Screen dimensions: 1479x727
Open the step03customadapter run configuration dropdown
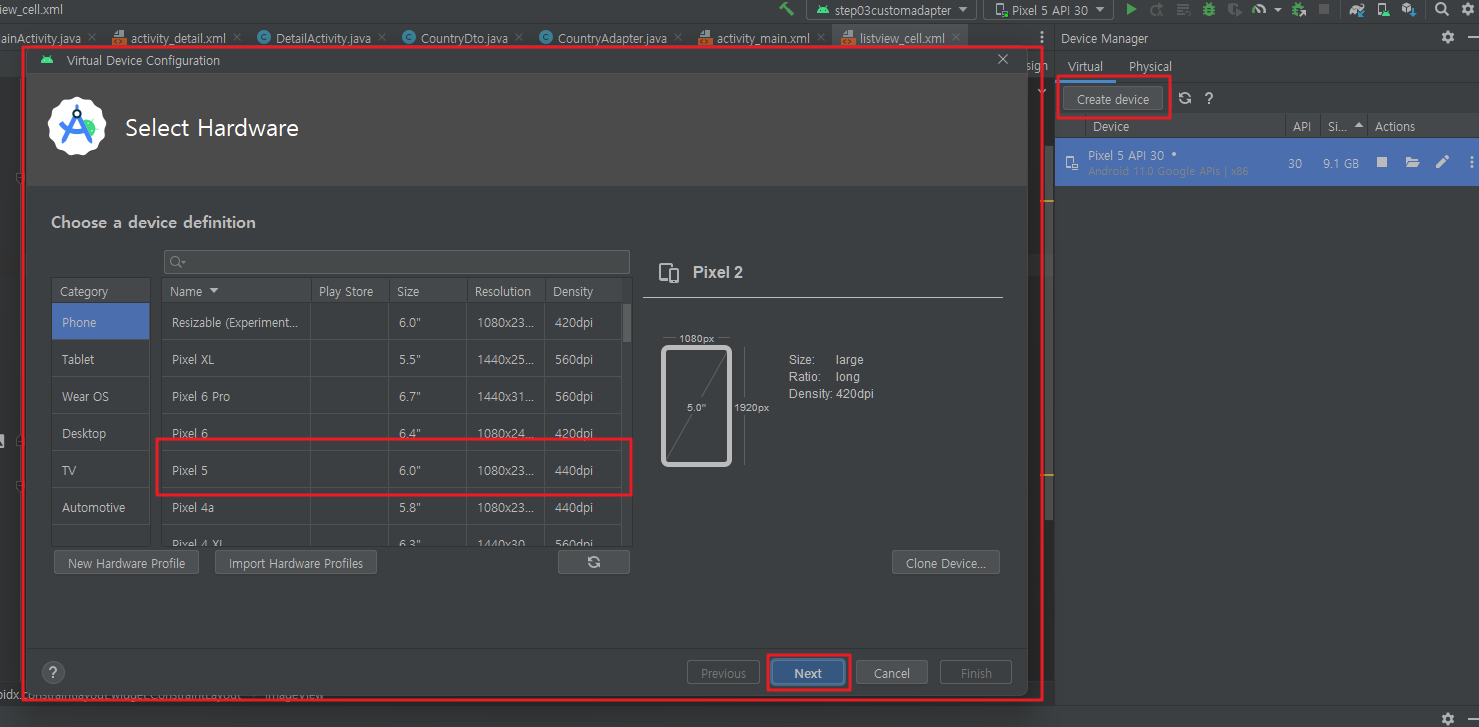tap(893, 10)
